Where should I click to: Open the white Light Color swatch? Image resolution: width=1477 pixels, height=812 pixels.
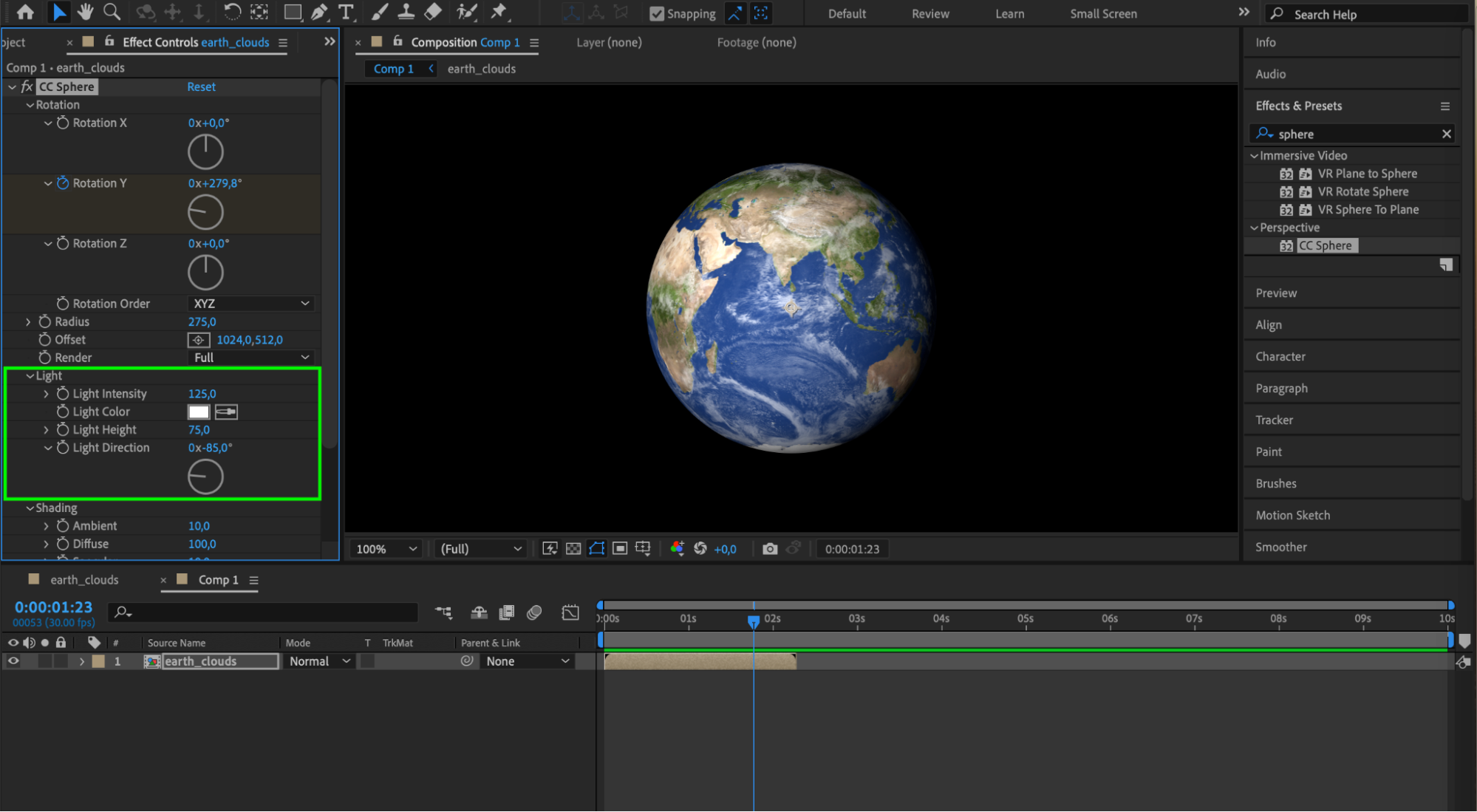tap(199, 412)
